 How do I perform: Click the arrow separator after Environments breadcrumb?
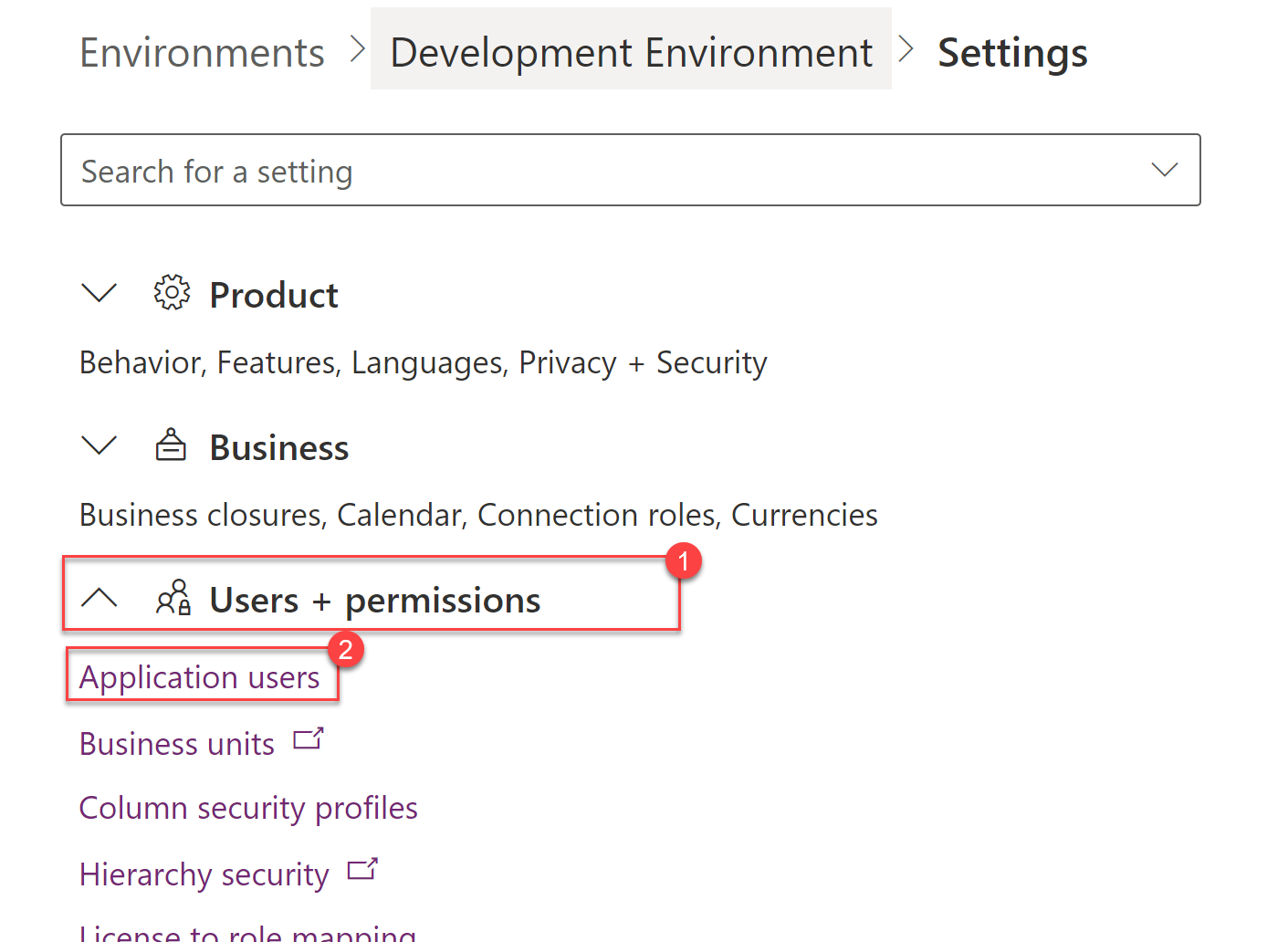(357, 50)
